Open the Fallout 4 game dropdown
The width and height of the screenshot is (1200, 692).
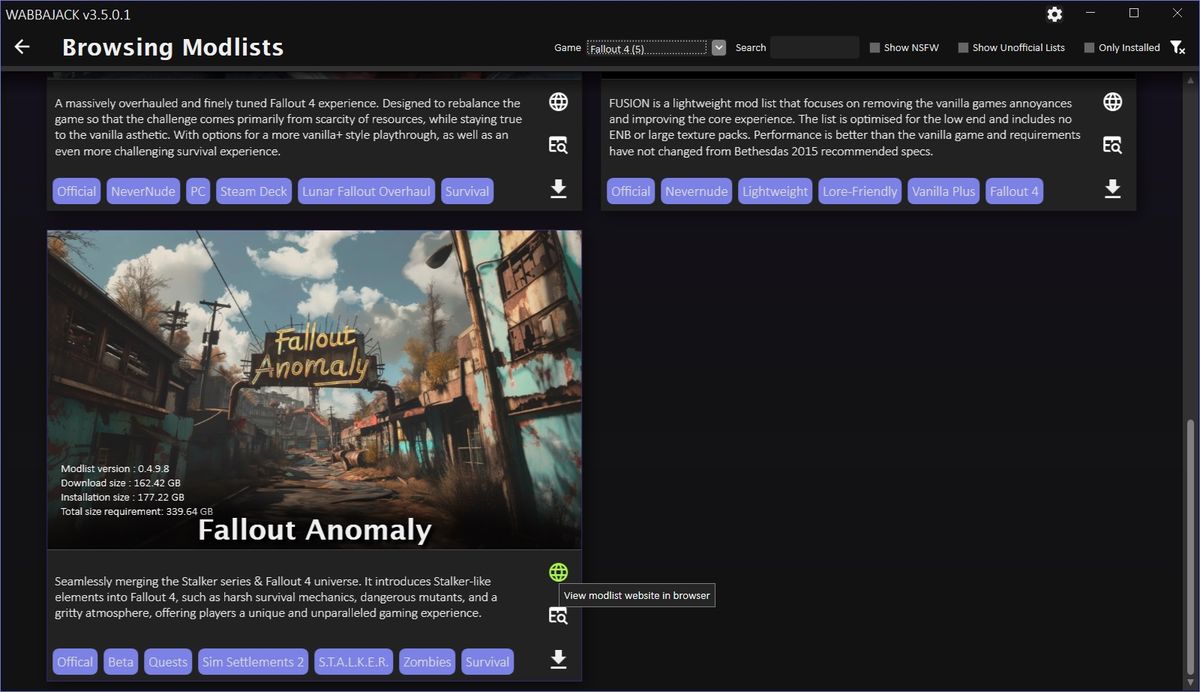(x=718, y=46)
